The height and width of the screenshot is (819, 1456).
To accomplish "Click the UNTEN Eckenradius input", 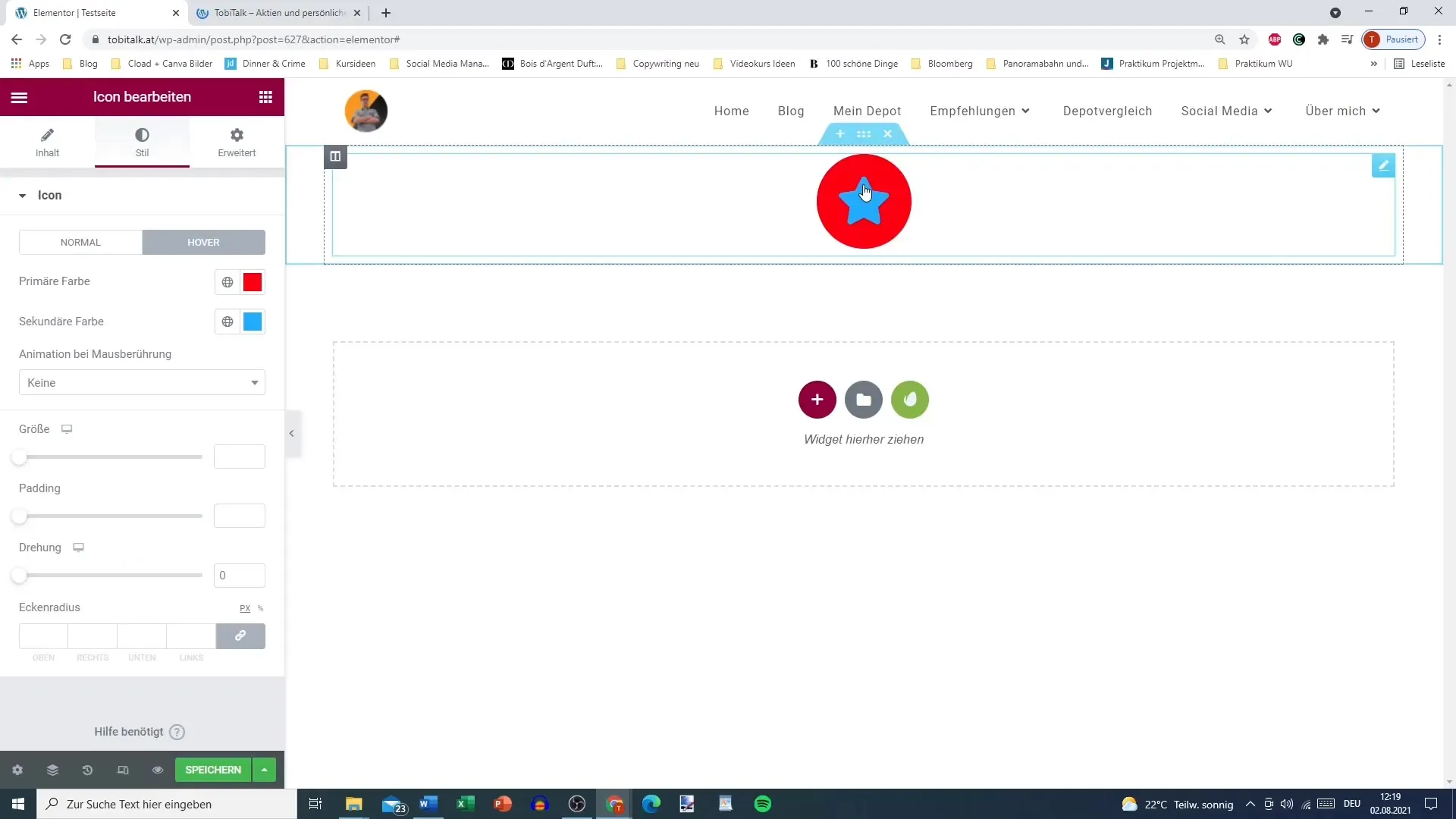I will [142, 636].
